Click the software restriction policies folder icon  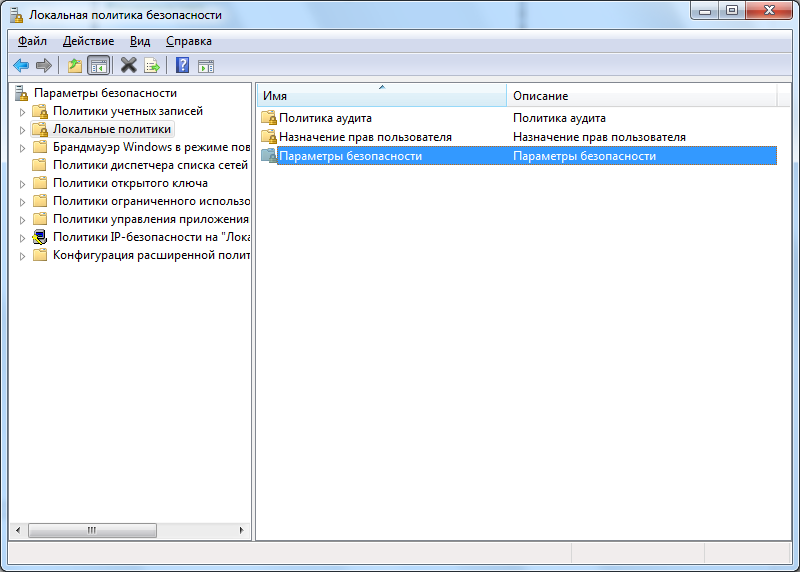pos(40,201)
